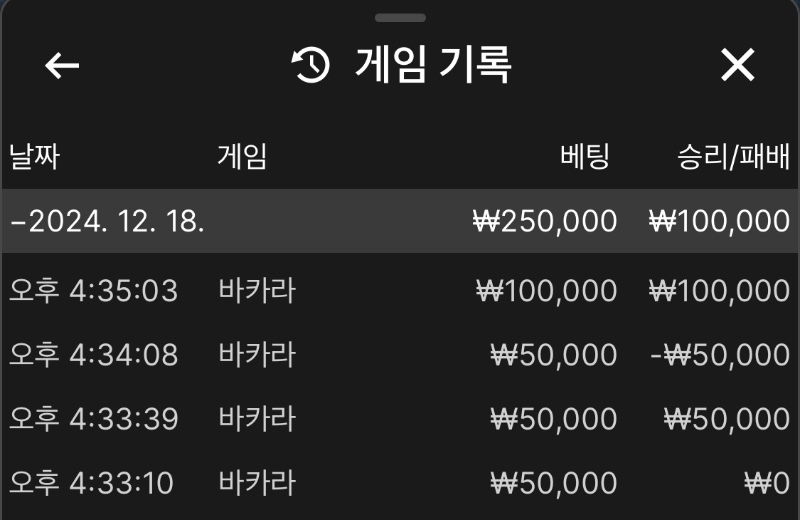The width and height of the screenshot is (800, 520).
Task: Close the 게임 기록 panel
Action: pos(737,65)
